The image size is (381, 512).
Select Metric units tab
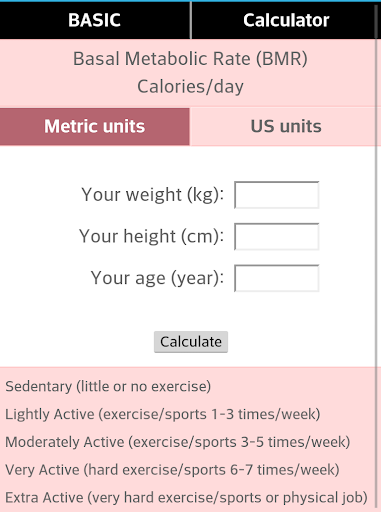tap(95, 126)
